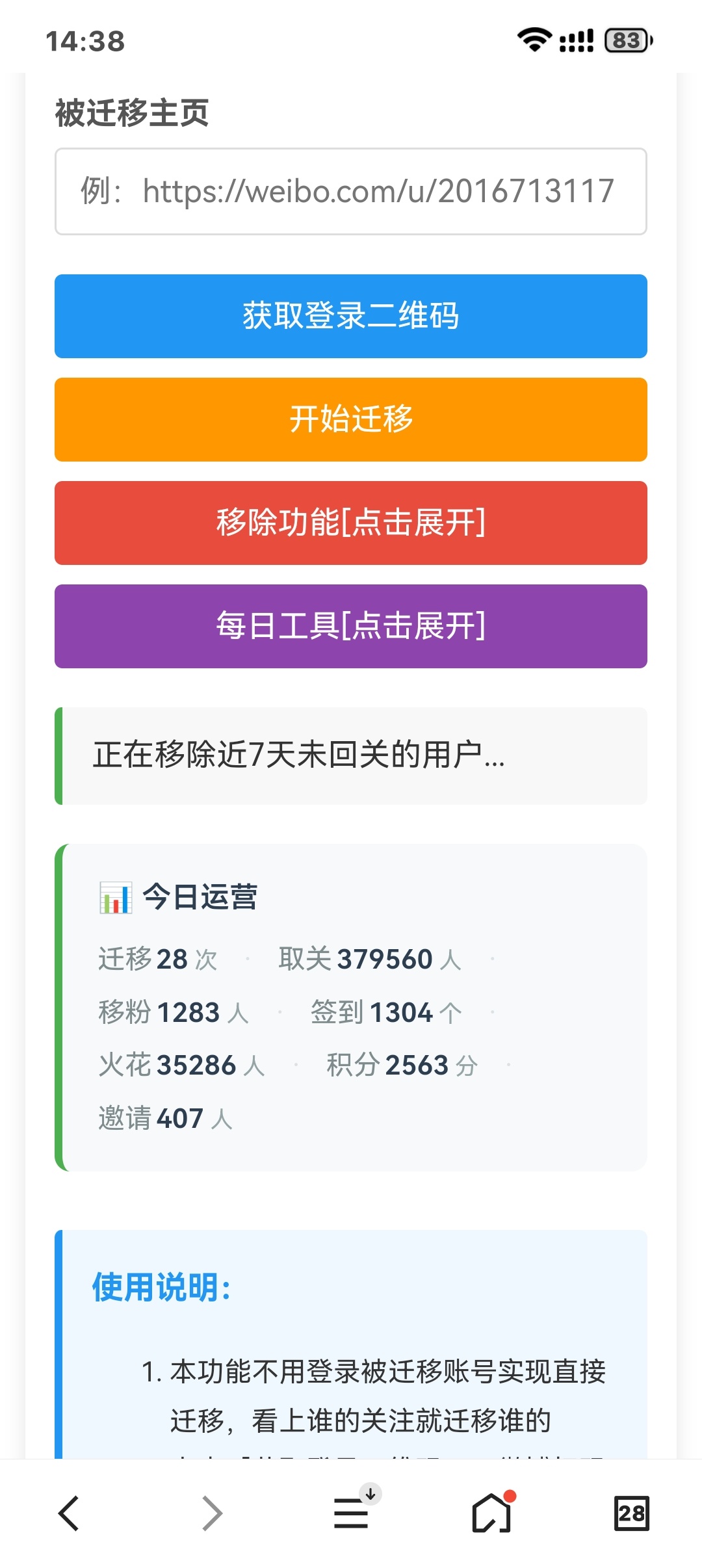Click the 获取登录二维码 blue button
The height and width of the screenshot is (1568, 702).
pyautogui.click(x=351, y=316)
